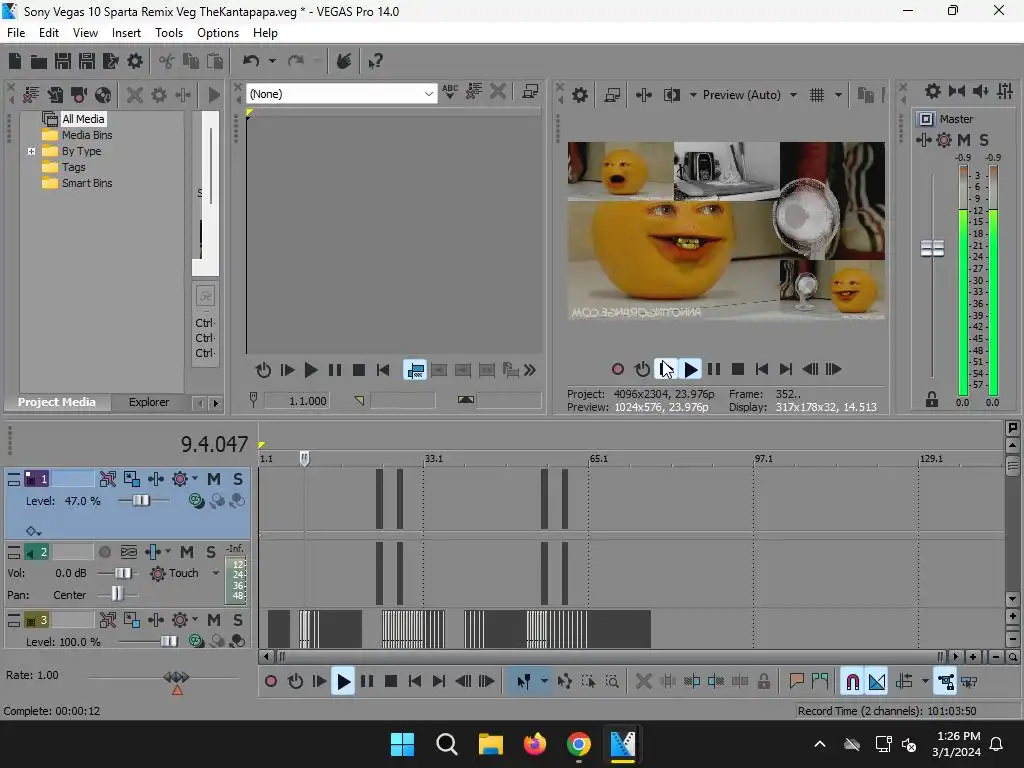The image size is (1024, 768).
Task: Mute audio track 2
Action: (187, 552)
